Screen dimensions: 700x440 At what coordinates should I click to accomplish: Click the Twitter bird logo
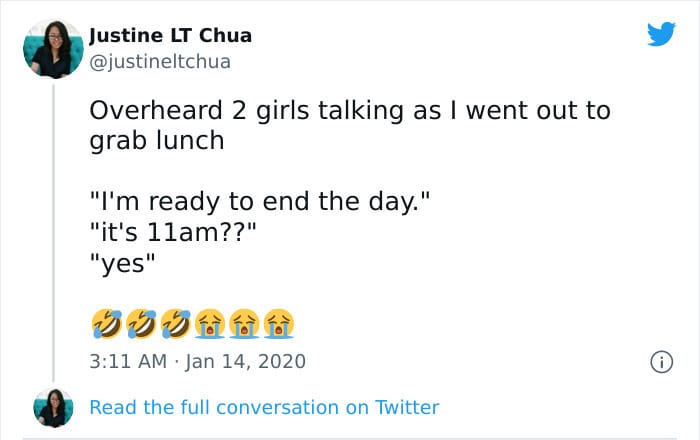coord(661,34)
